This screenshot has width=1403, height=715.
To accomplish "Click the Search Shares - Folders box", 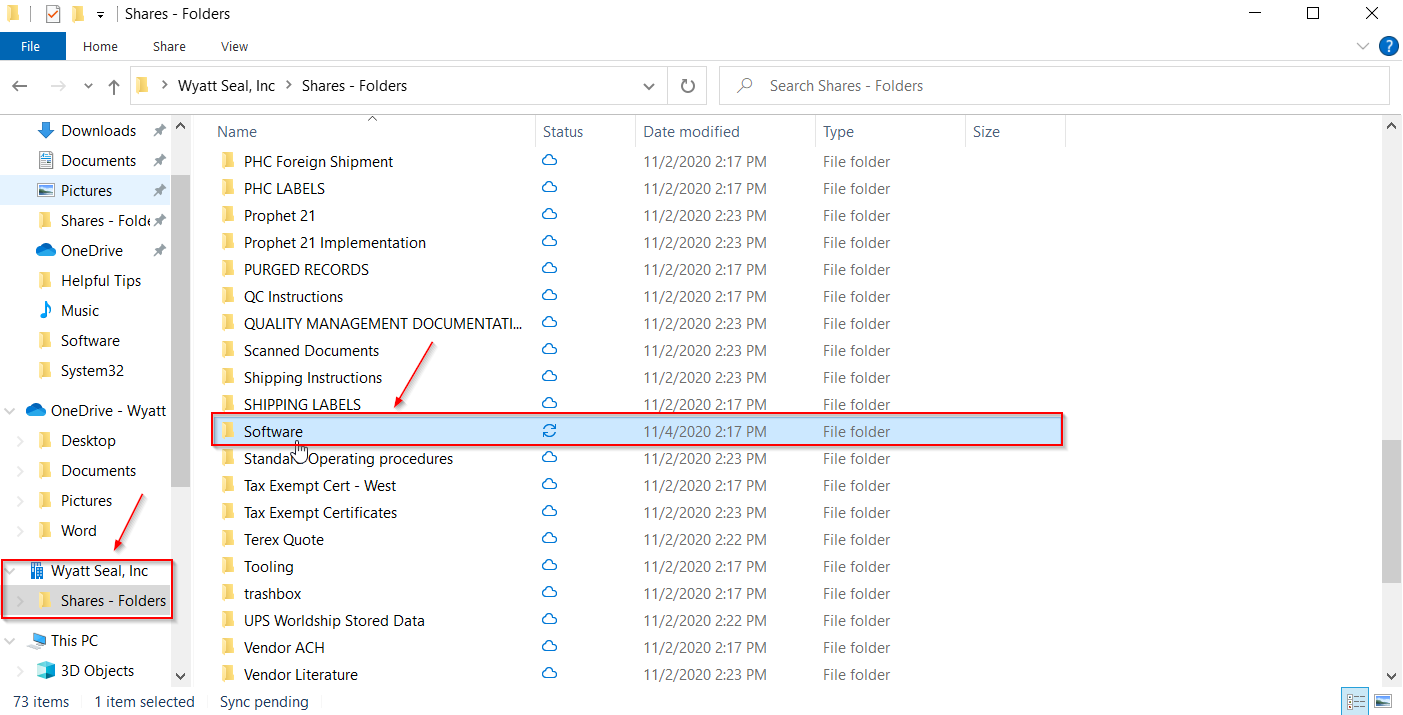I will tap(1054, 86).
